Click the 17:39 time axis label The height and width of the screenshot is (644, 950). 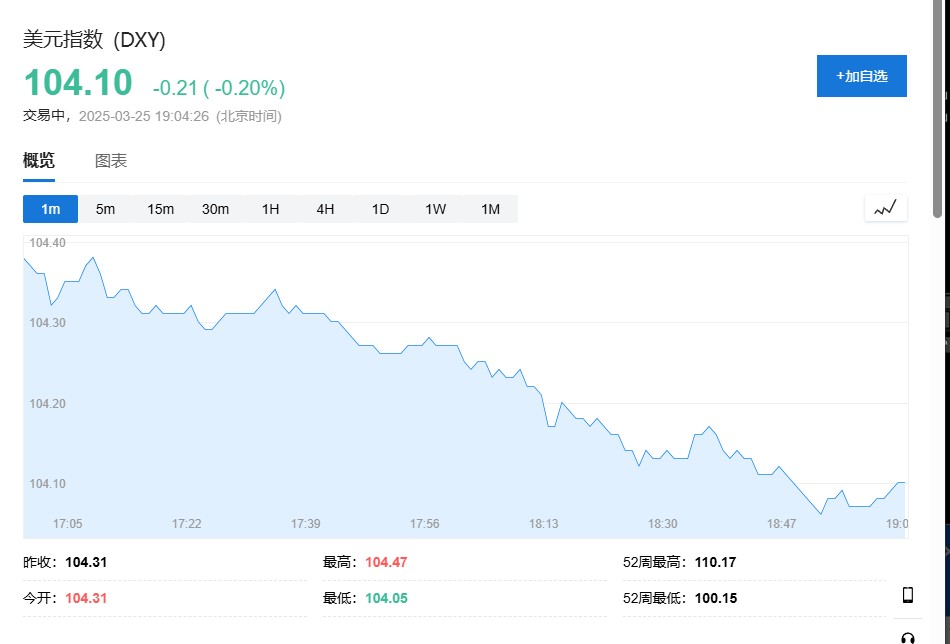(305, 523)
